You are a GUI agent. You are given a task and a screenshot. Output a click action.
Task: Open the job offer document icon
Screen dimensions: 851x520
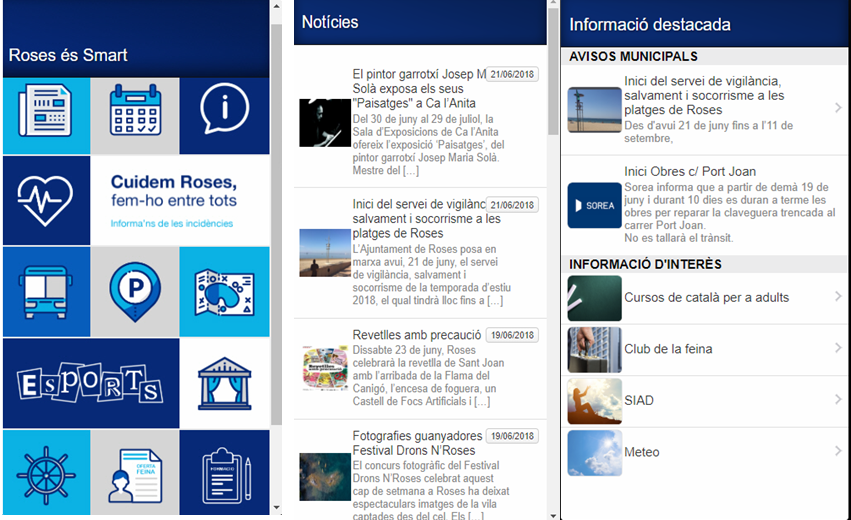(135, 471)
